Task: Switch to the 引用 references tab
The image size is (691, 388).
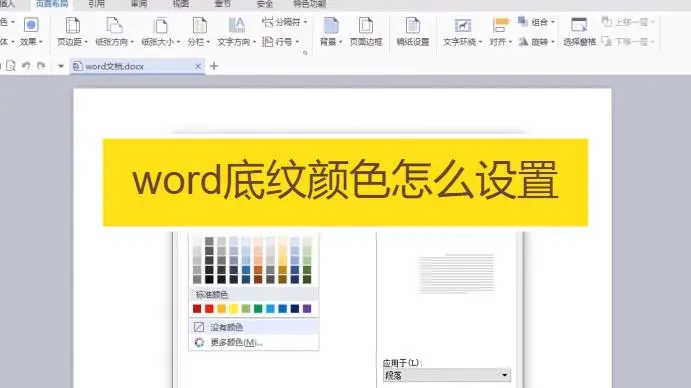Action: (x=97, y=4)
